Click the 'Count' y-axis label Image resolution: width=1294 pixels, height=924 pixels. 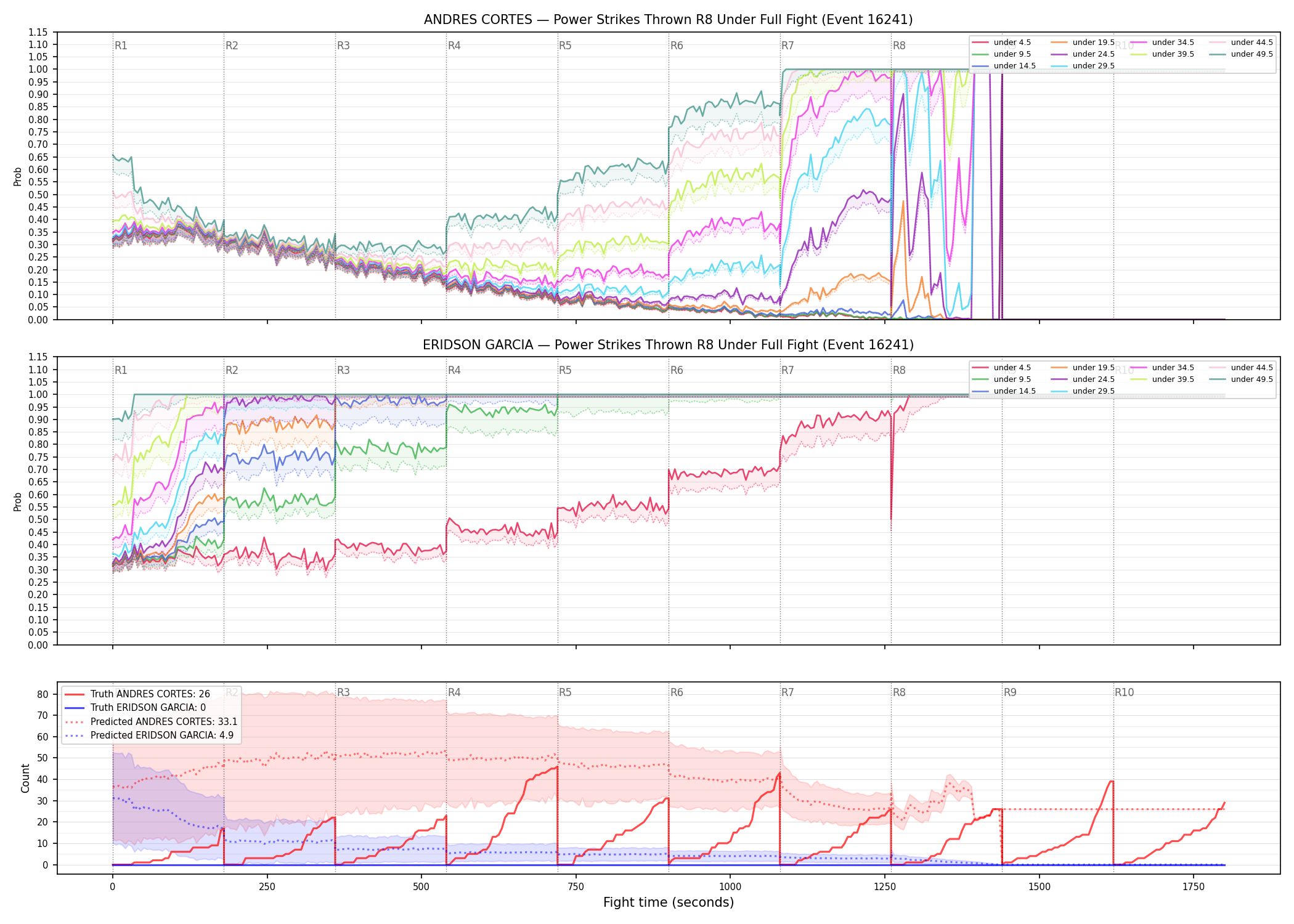25,778
